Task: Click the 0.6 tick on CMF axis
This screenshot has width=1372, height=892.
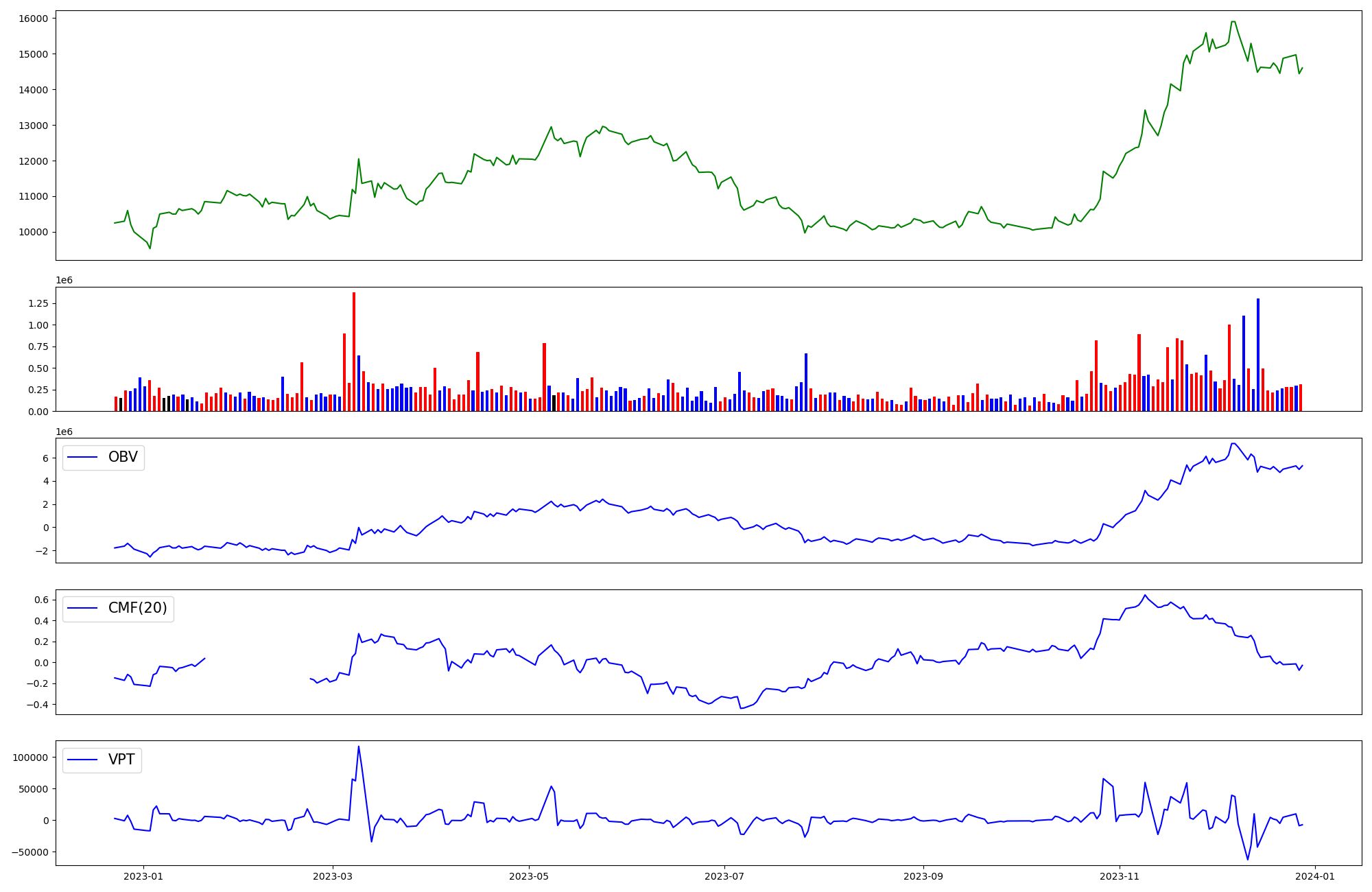Action: pyautogui.click(x=43, y=600)
